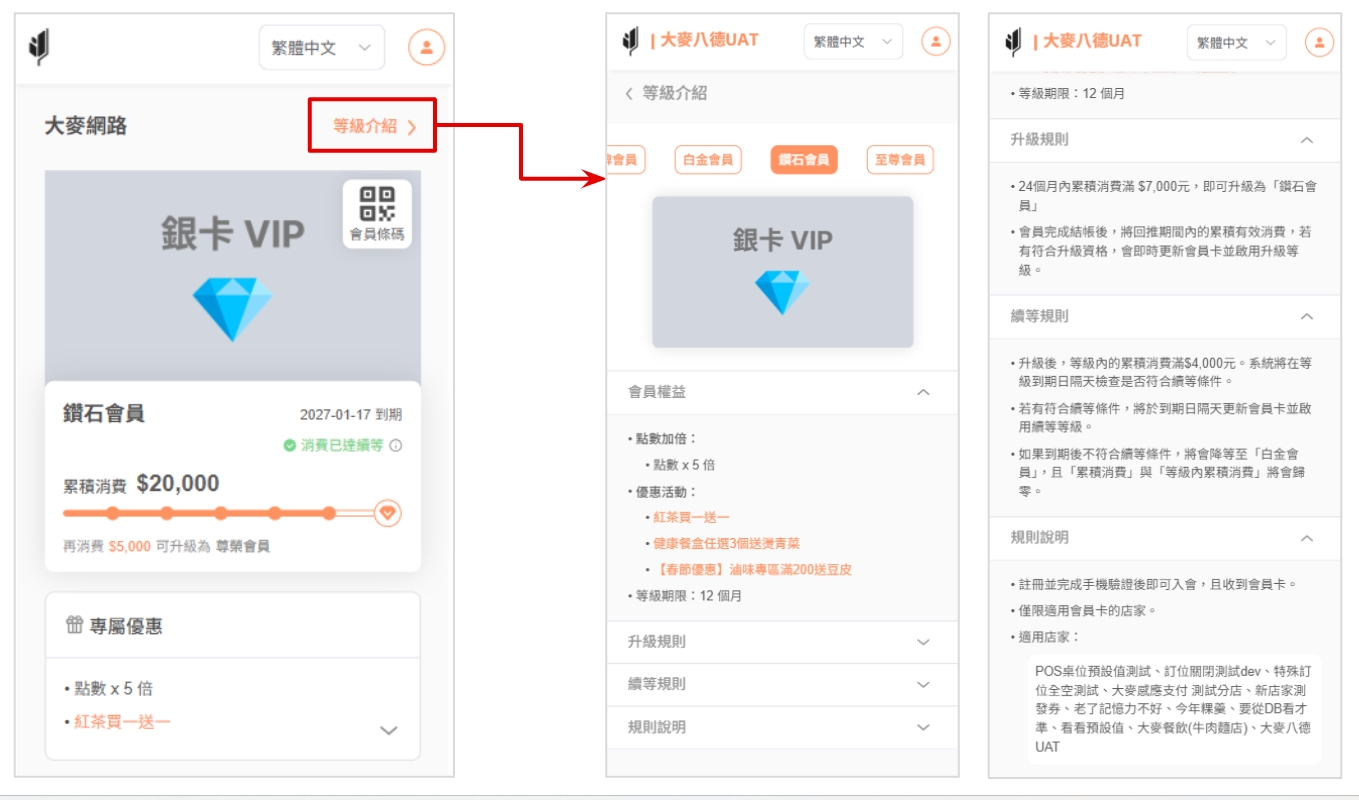Click the info icon beside 消費已達續等
Viewport: 1359px width, 800px height.
396,446
